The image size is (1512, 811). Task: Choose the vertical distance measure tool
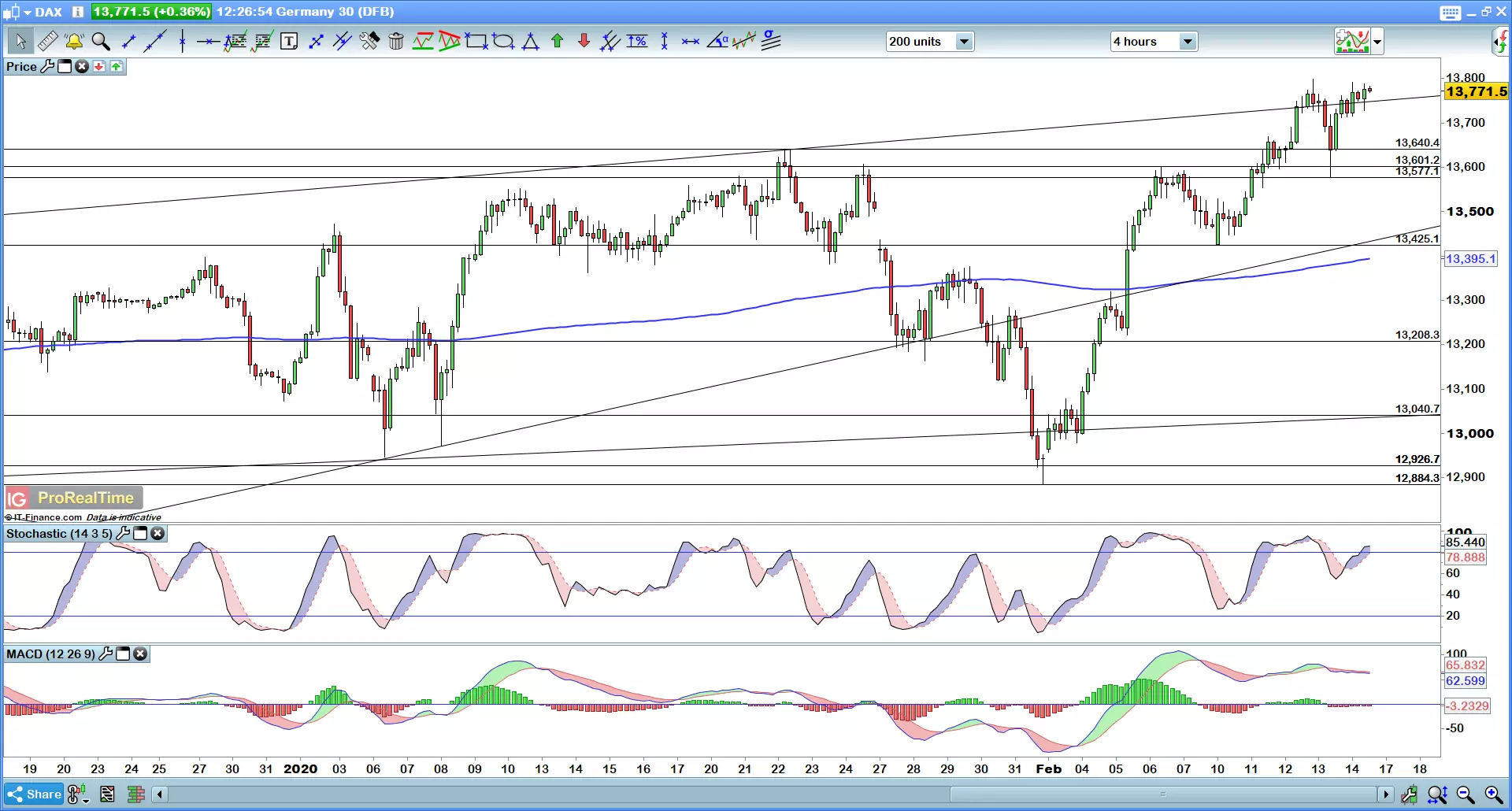point(665,41)
